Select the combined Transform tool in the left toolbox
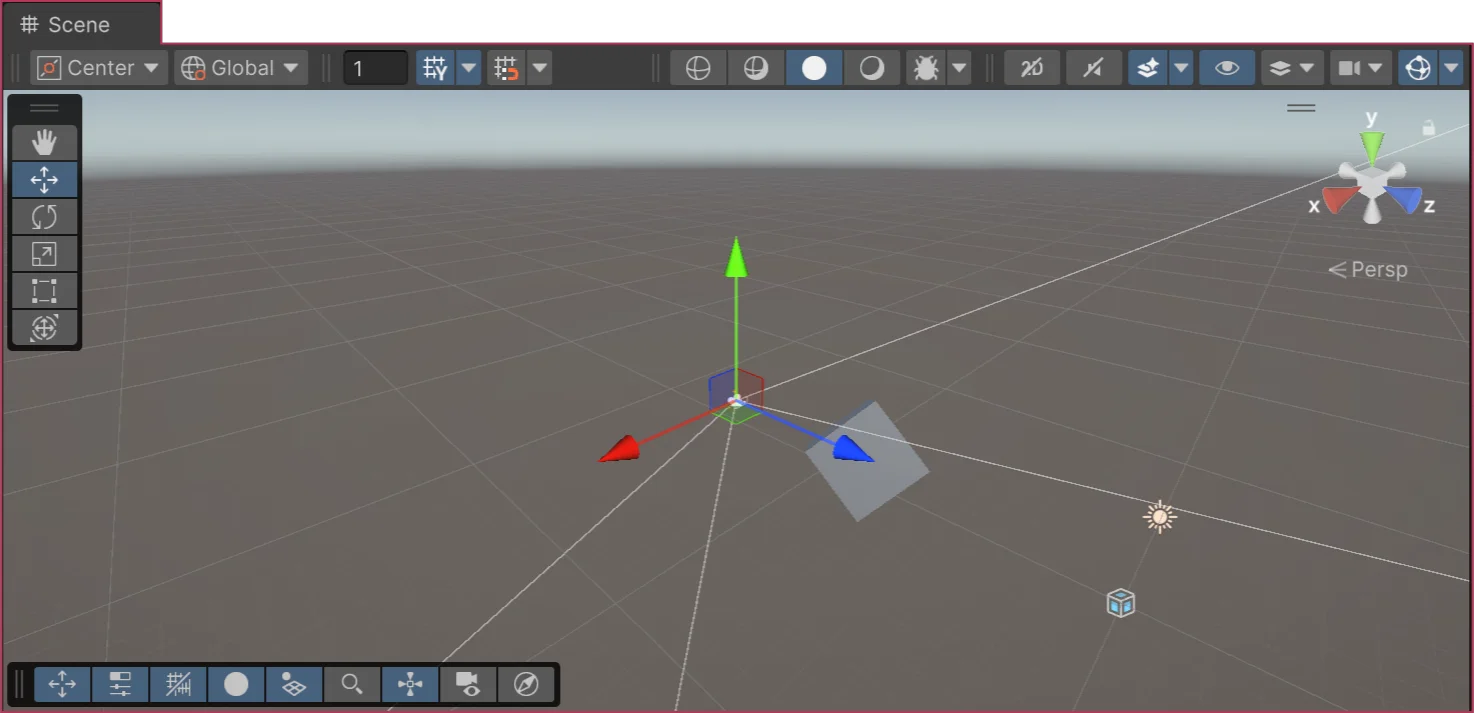The width and height of the screenshot is (1474, 713). (x=44, y=328)
